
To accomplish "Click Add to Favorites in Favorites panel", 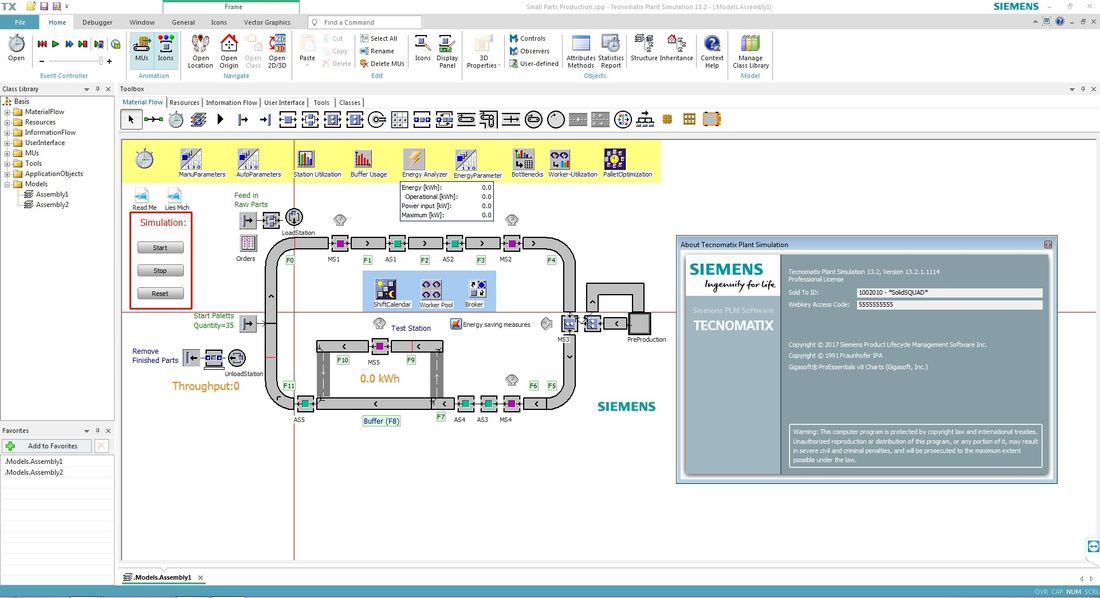I will (45, 445).
